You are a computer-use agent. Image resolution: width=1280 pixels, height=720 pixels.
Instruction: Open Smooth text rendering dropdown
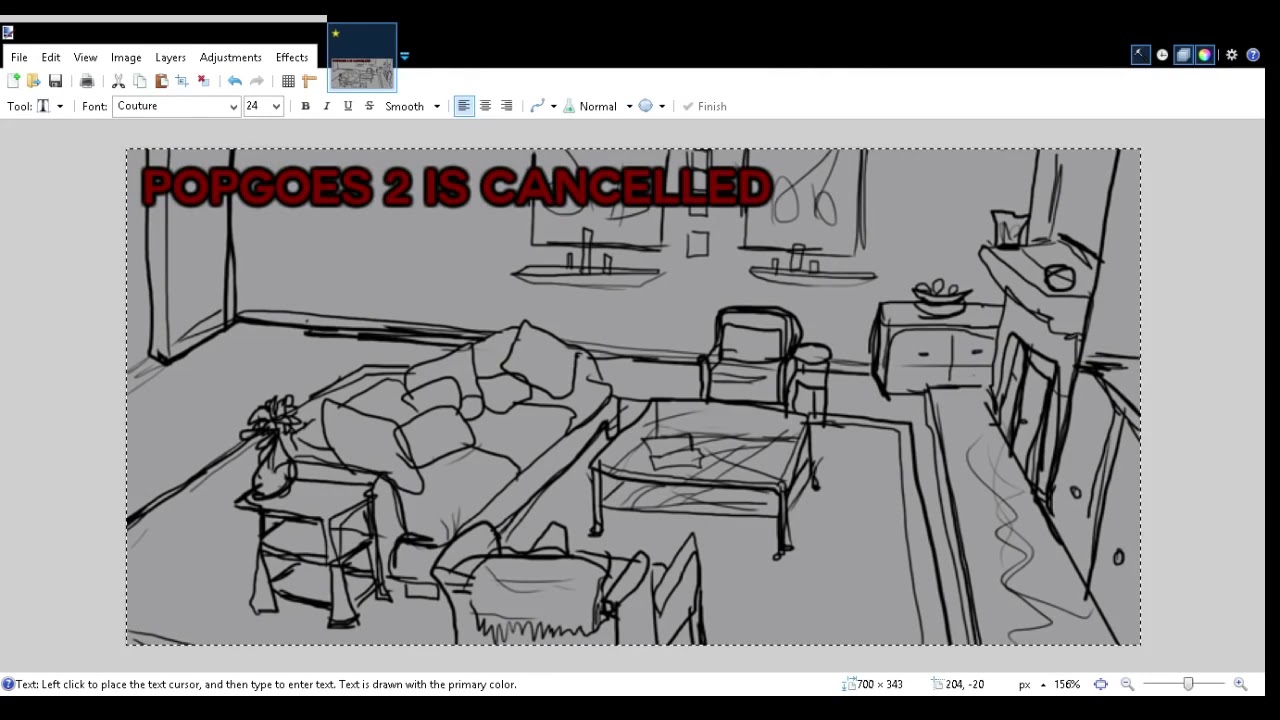[x=412, y=106]
